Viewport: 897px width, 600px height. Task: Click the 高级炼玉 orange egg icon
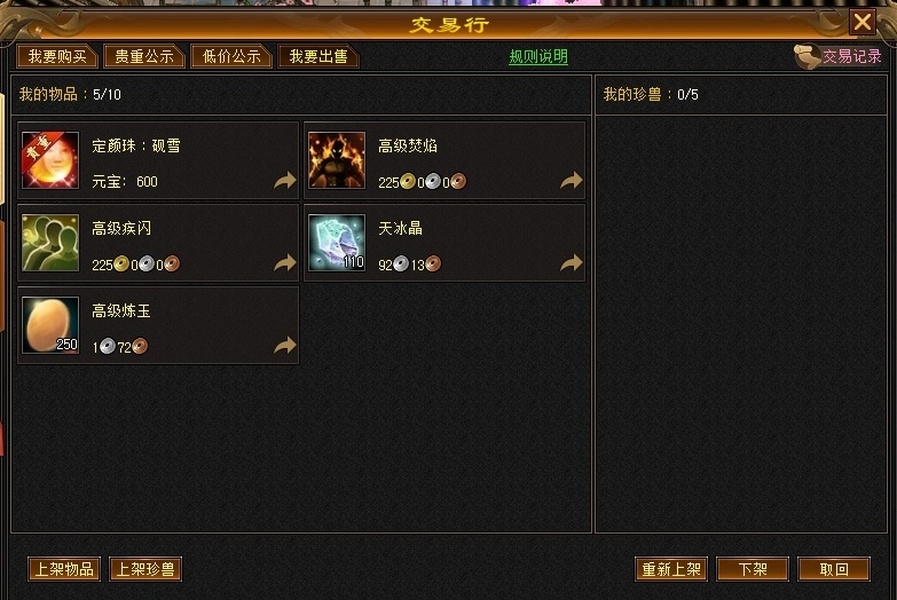(x=50, y=325)
